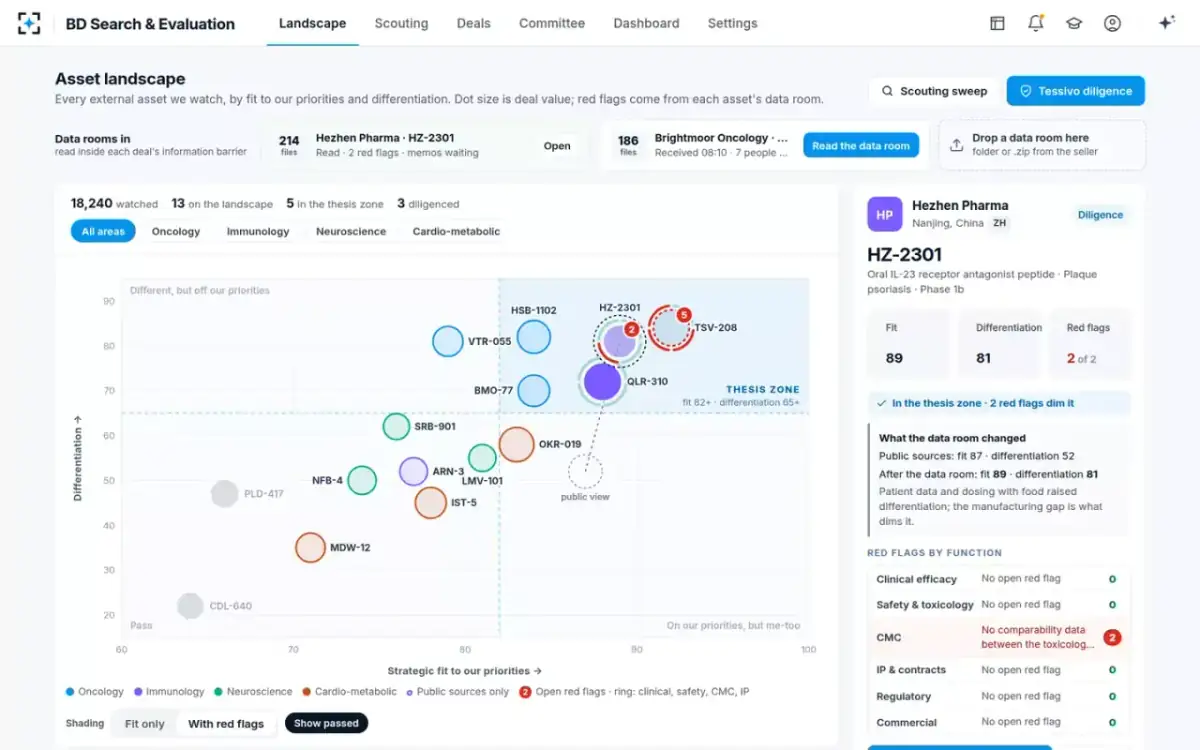This screenshot has width=1200, height=750.
Task: Select the SRB-901 bubble
Action: click(x=397, y=426)
